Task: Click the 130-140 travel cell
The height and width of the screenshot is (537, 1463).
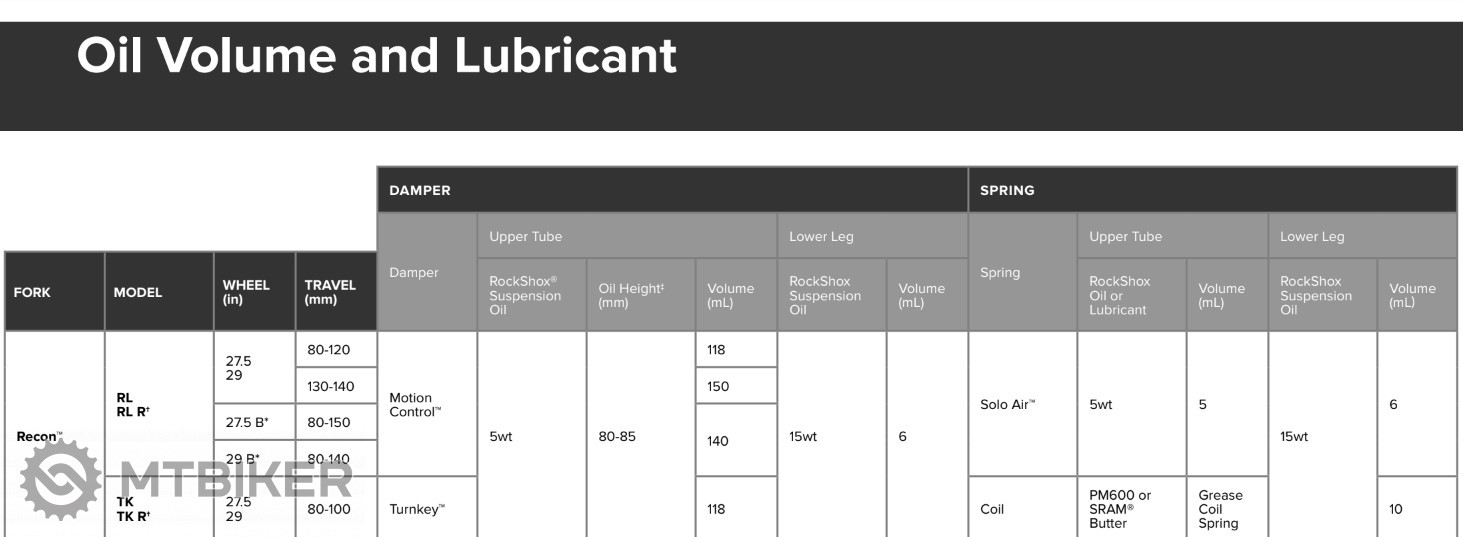Action: point(332,386)
